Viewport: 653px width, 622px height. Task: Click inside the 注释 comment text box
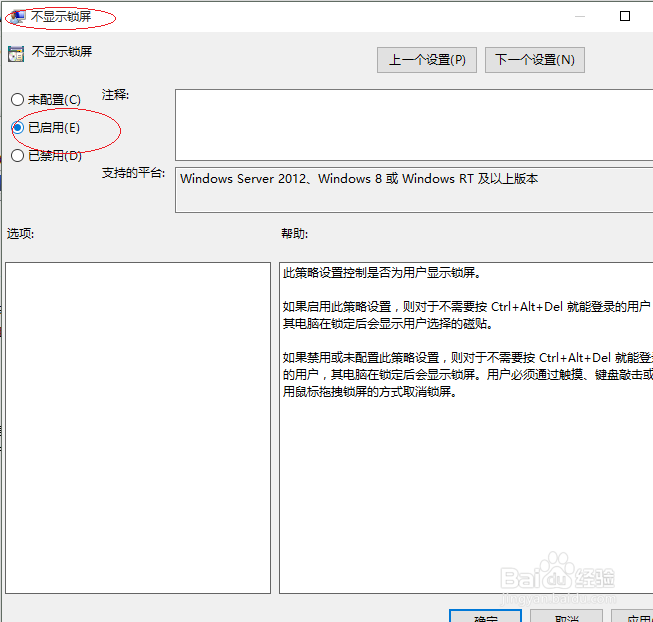click(414, 124)
